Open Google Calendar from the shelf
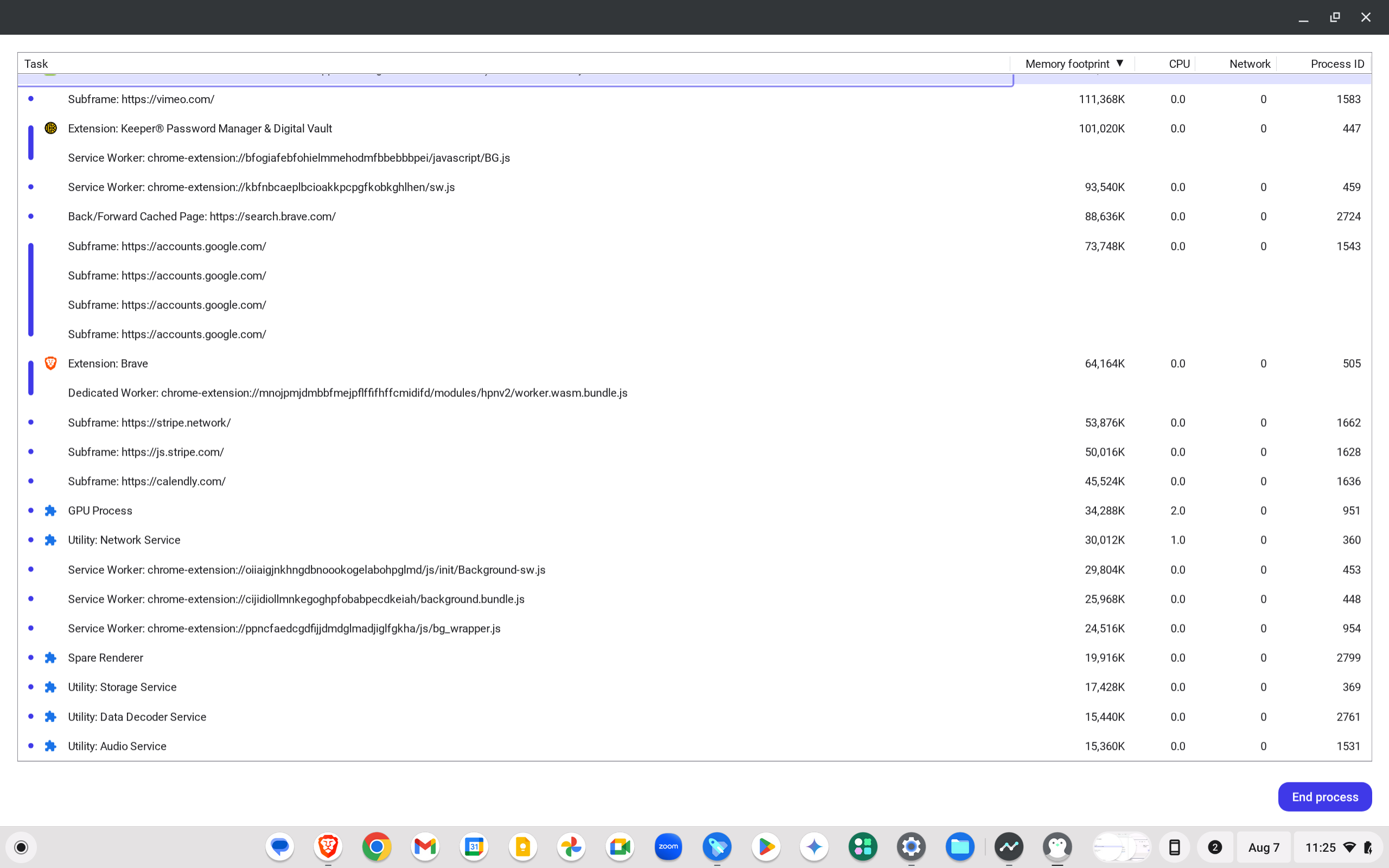The image size is (1389, 868). pyautogui.click(x=474, y=847)
